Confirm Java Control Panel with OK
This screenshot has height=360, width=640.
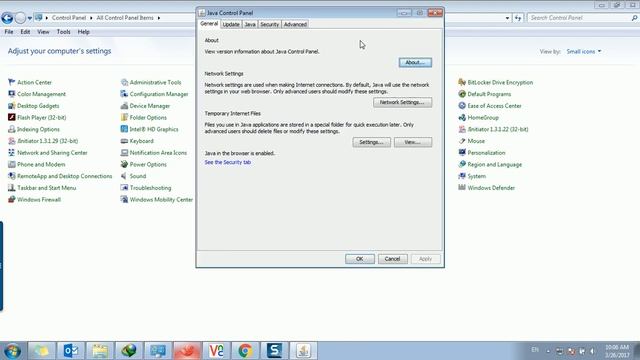[x=360, y=259]
